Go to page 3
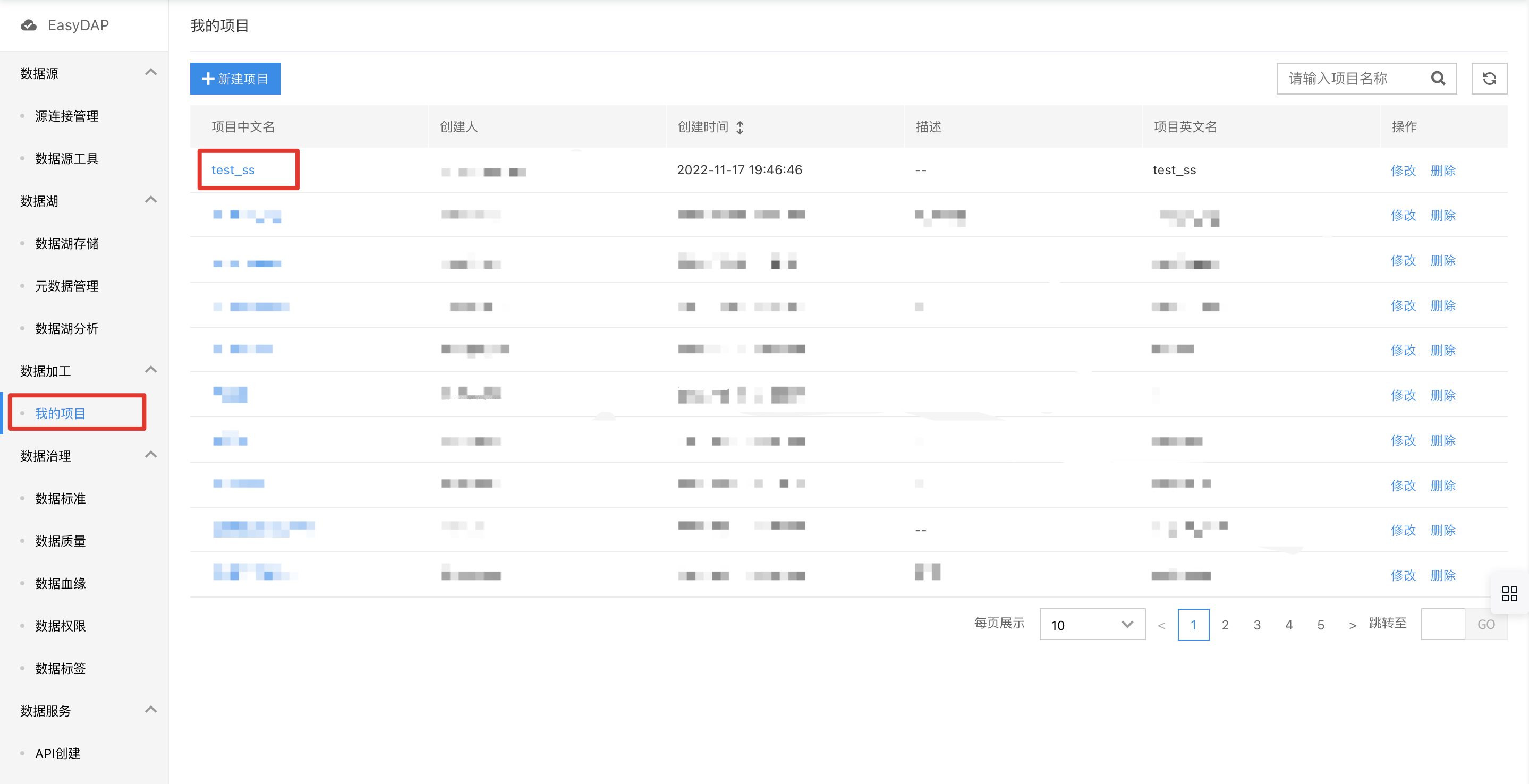 (1257, 624)
